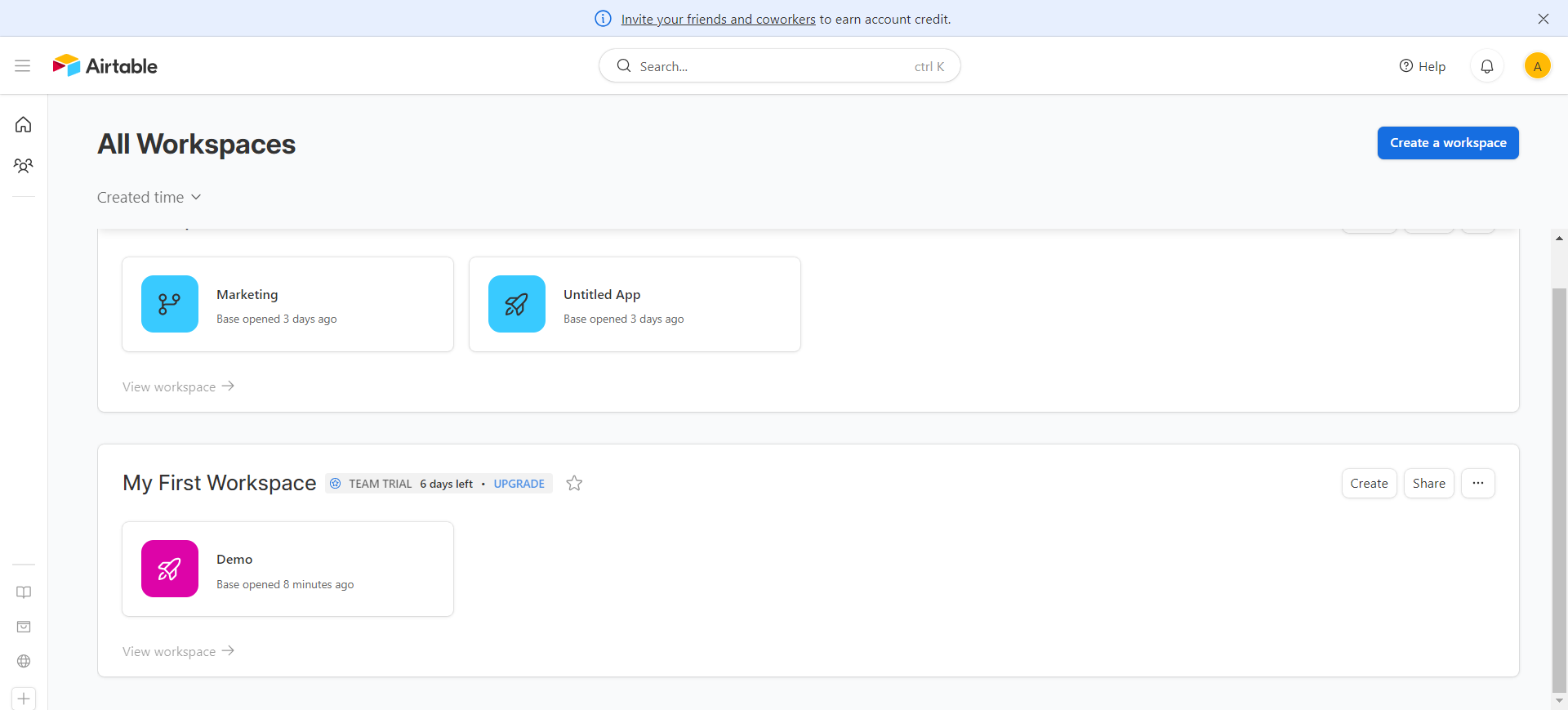Open the hamburger sidebar menu

(x=23, y=66)
